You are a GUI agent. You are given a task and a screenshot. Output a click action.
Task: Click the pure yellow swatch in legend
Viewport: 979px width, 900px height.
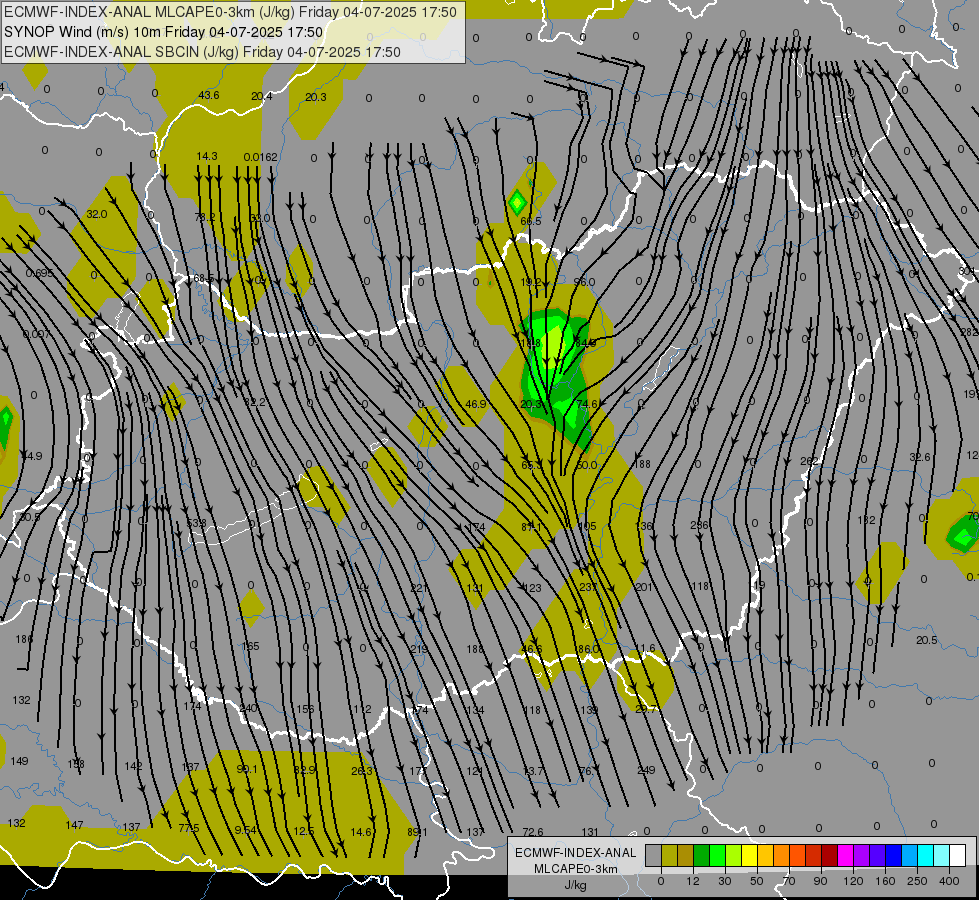click(x=749, y=855)
